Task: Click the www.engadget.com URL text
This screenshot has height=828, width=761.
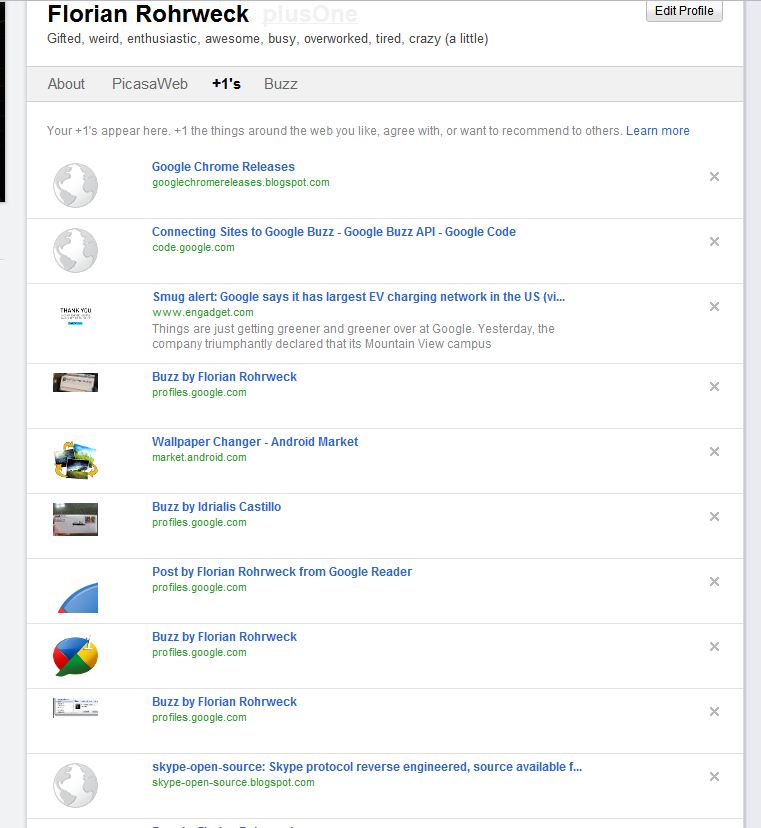Action: point(203,312)
